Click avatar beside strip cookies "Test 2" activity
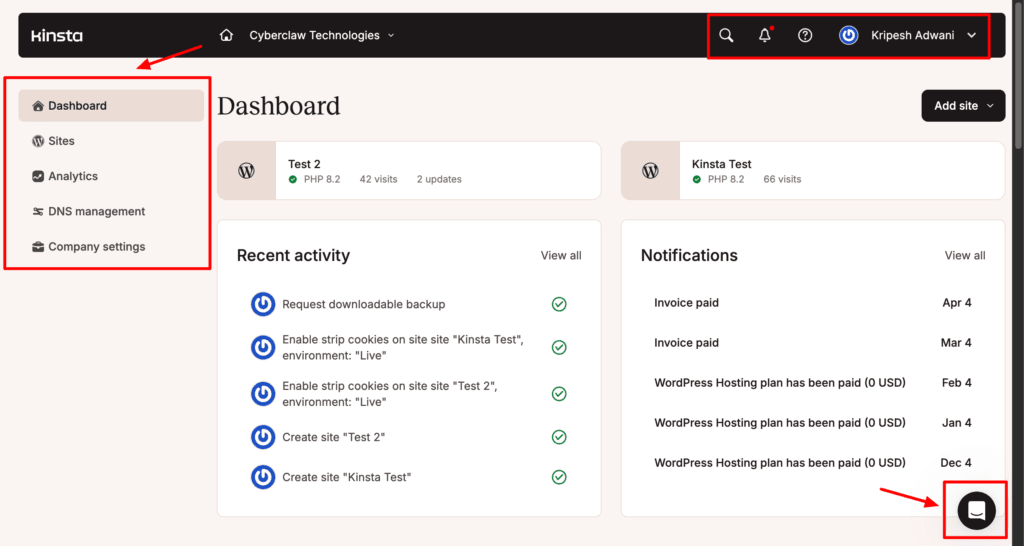The image size is (1024, 546). point(263,394)
